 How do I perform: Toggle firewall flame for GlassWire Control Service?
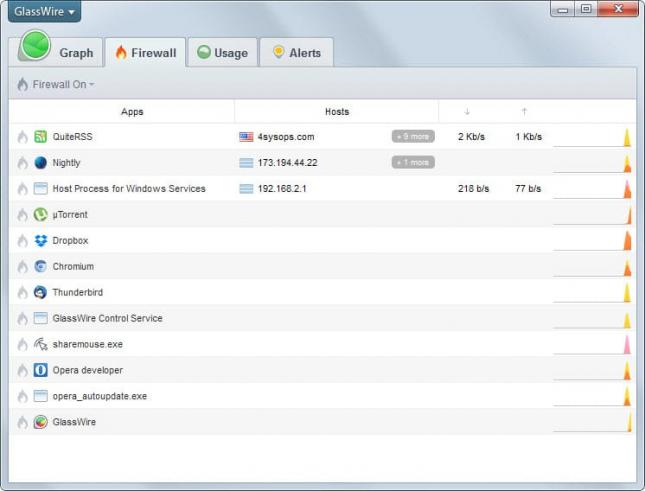coord(23,318)
